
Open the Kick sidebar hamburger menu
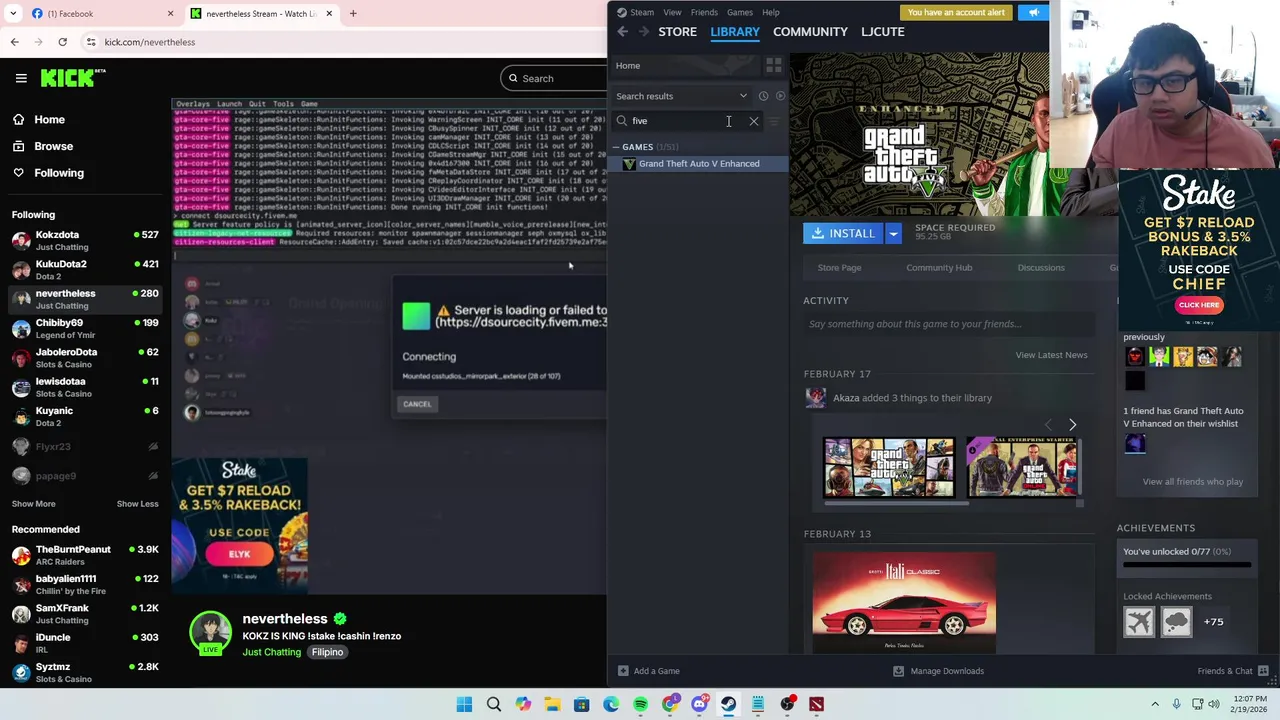21,78
